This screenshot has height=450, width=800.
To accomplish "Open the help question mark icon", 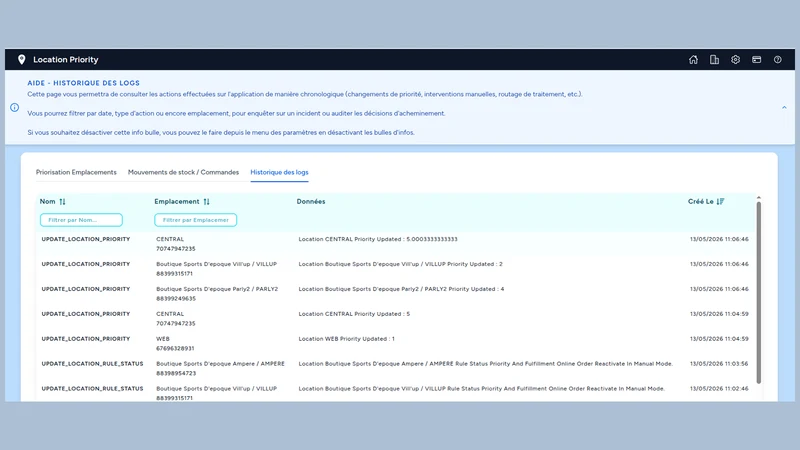I will [778, 60].
